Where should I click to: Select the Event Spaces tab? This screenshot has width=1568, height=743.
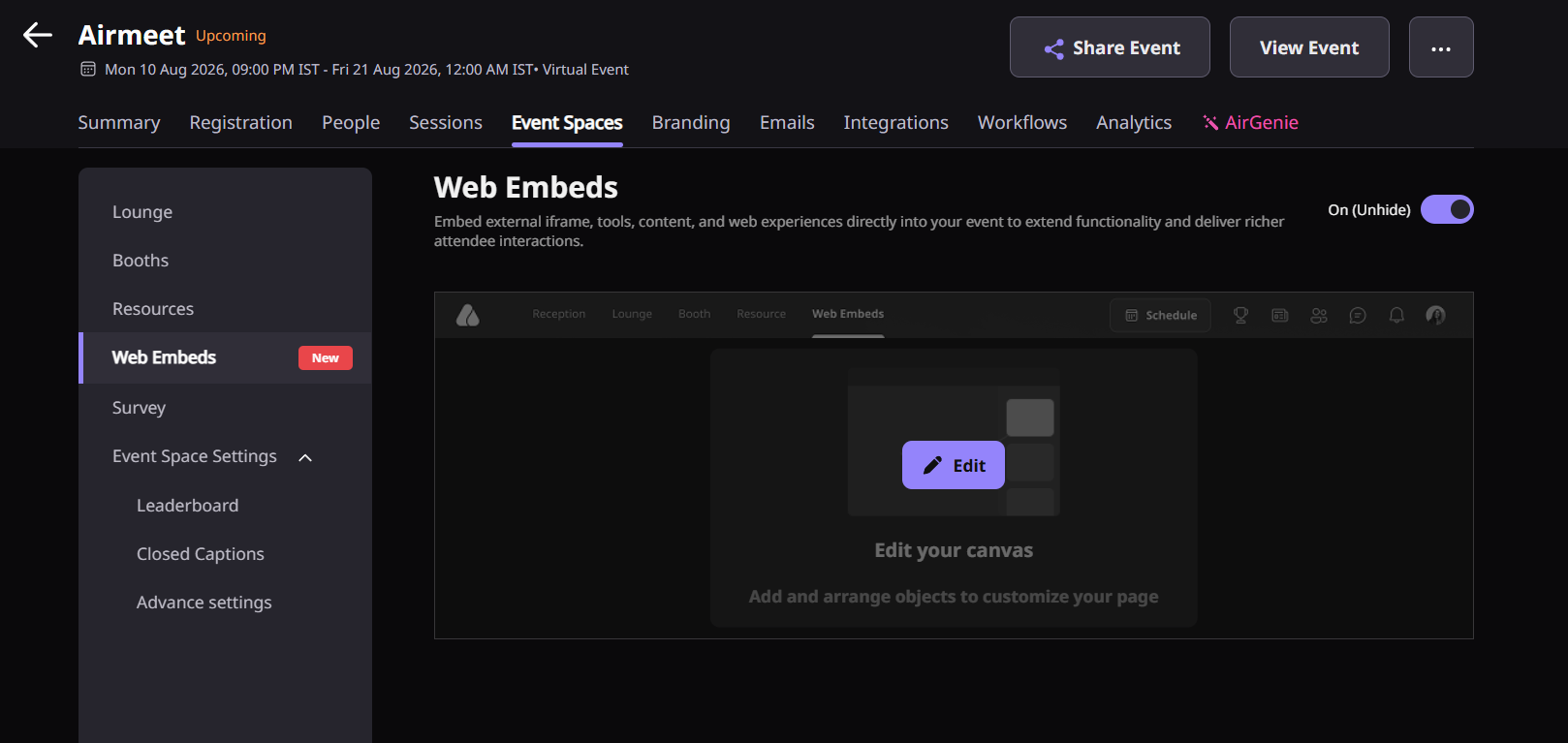(567, 123)
